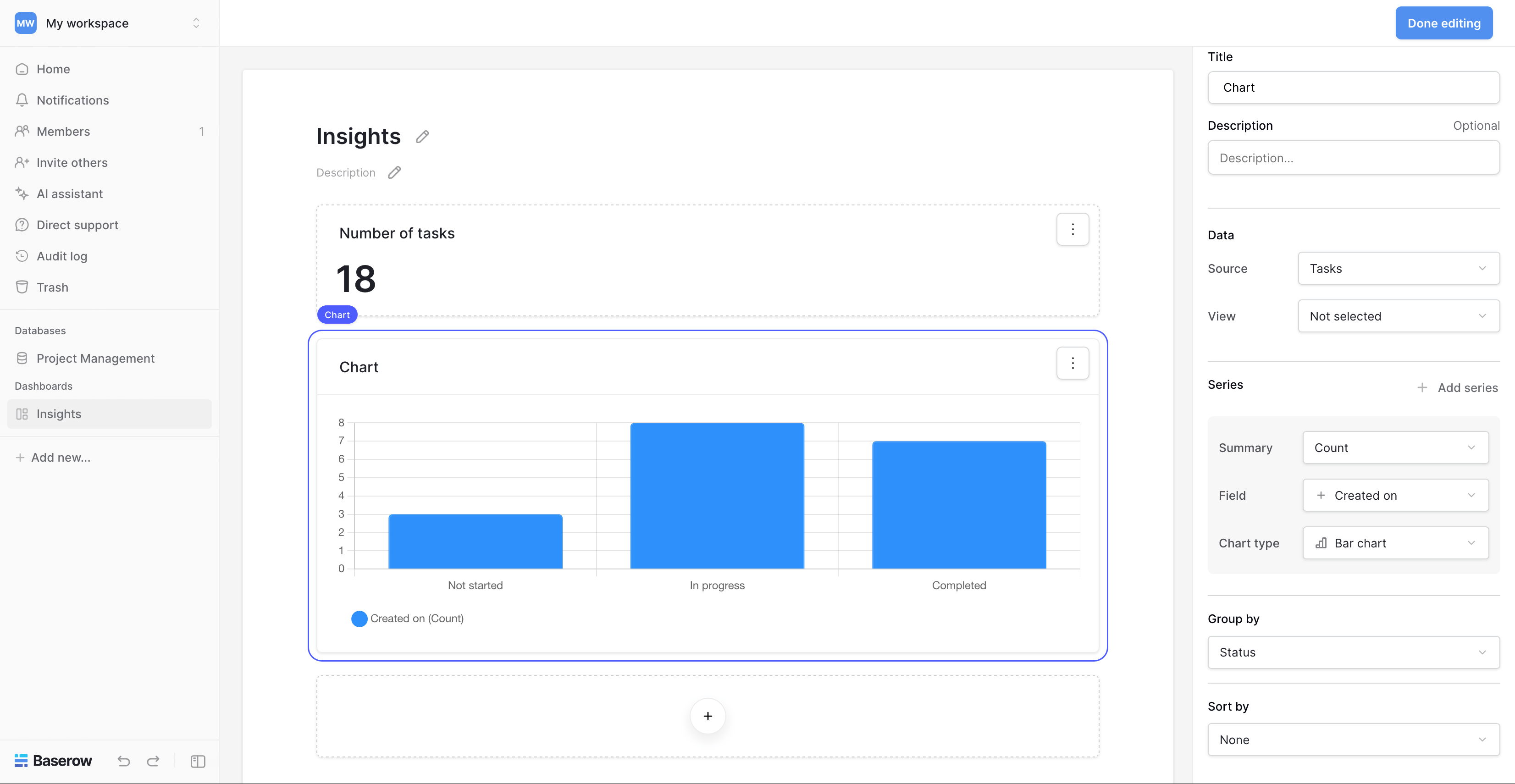The height and width of the screenshot is (784, 1515).
Task: Open Notifications in the sidebar
Action: [72, 100]
